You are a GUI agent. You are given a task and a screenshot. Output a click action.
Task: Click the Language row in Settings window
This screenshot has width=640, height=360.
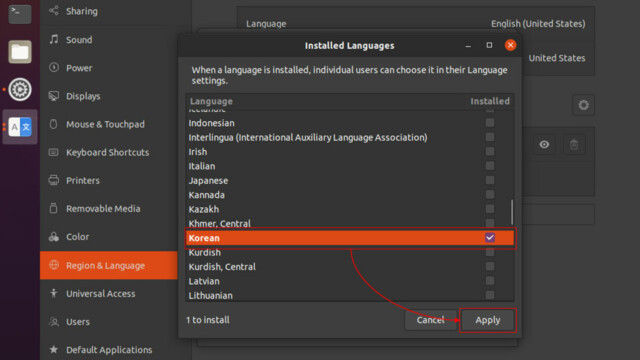tap(416, 23)
